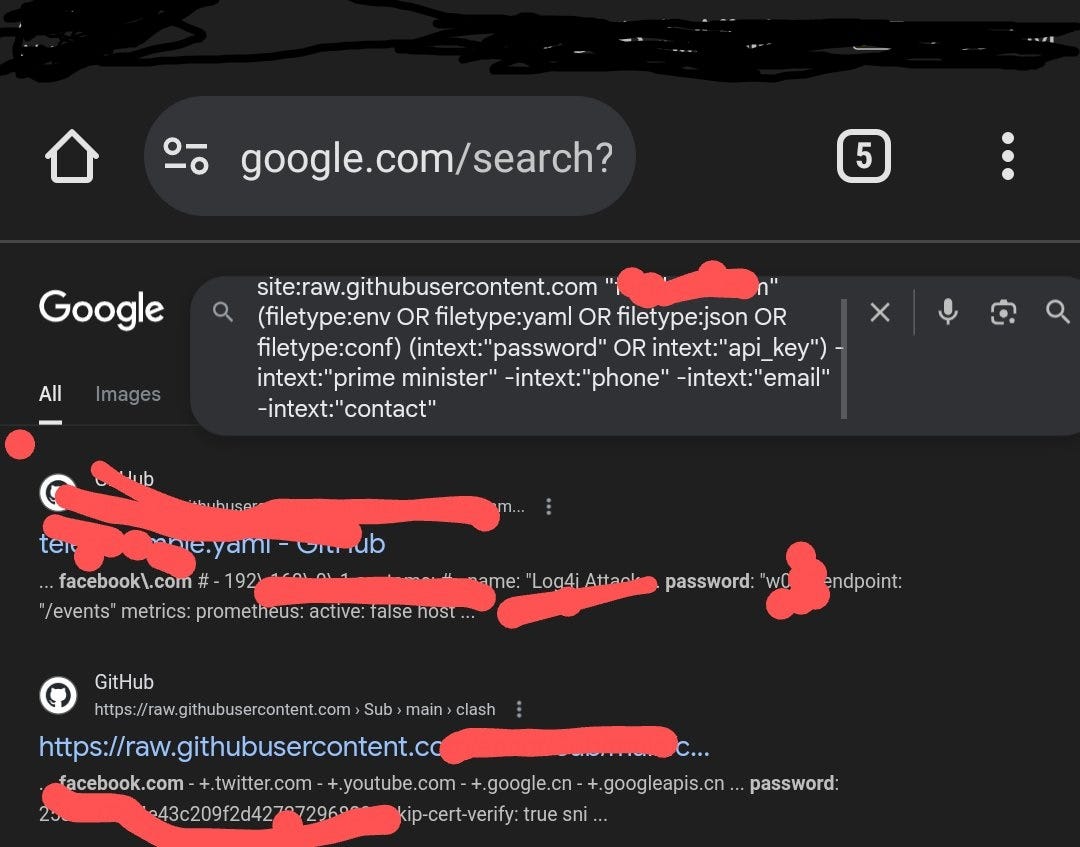Open Chrome three-dot overflow menu
This screenshot has height=847, width=1080.
pos(1008,156)
